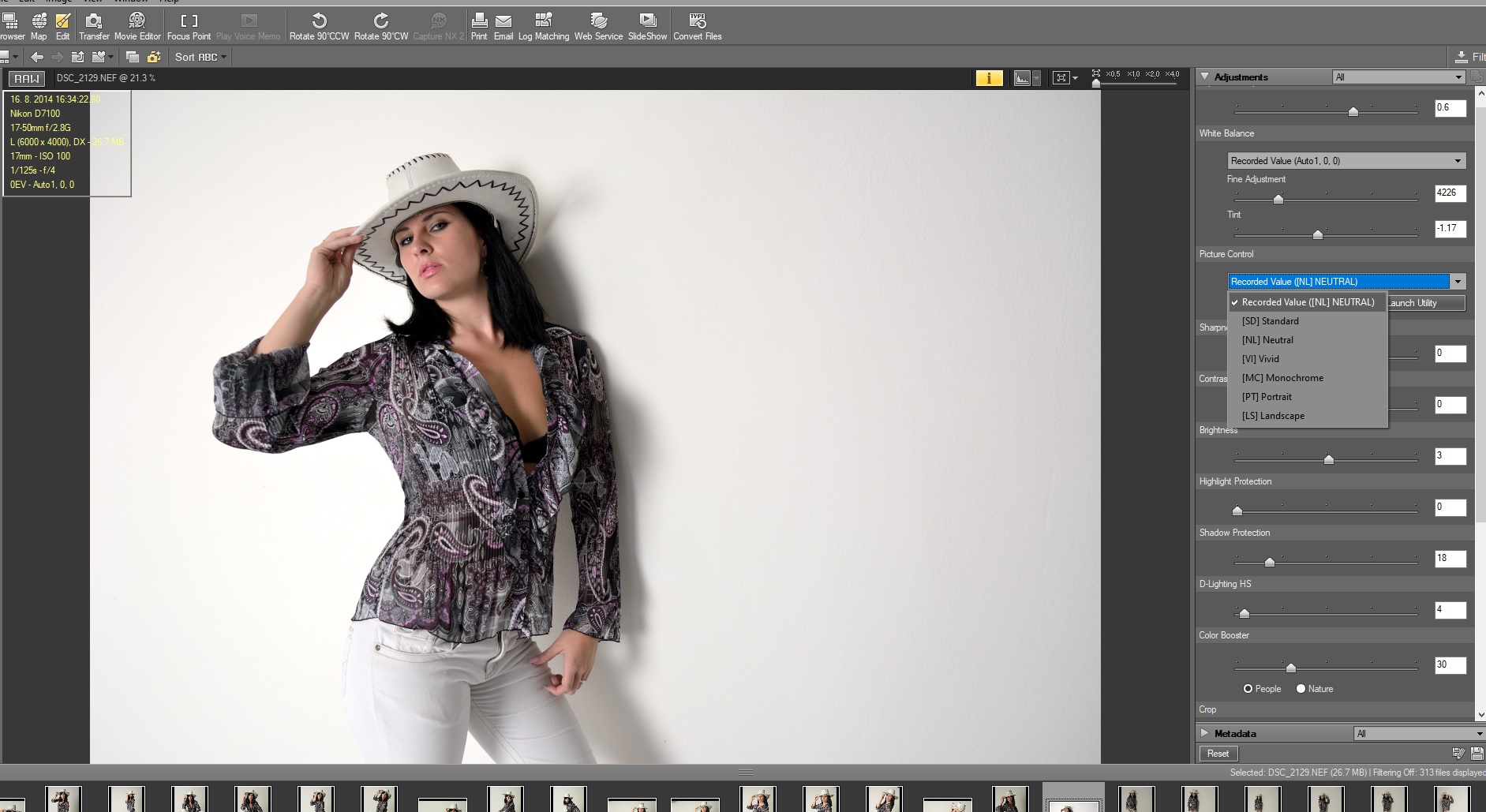Click the Rotate 90° CCW icon
Viewport: 1486px width, 812px height.
pos(319,21)
